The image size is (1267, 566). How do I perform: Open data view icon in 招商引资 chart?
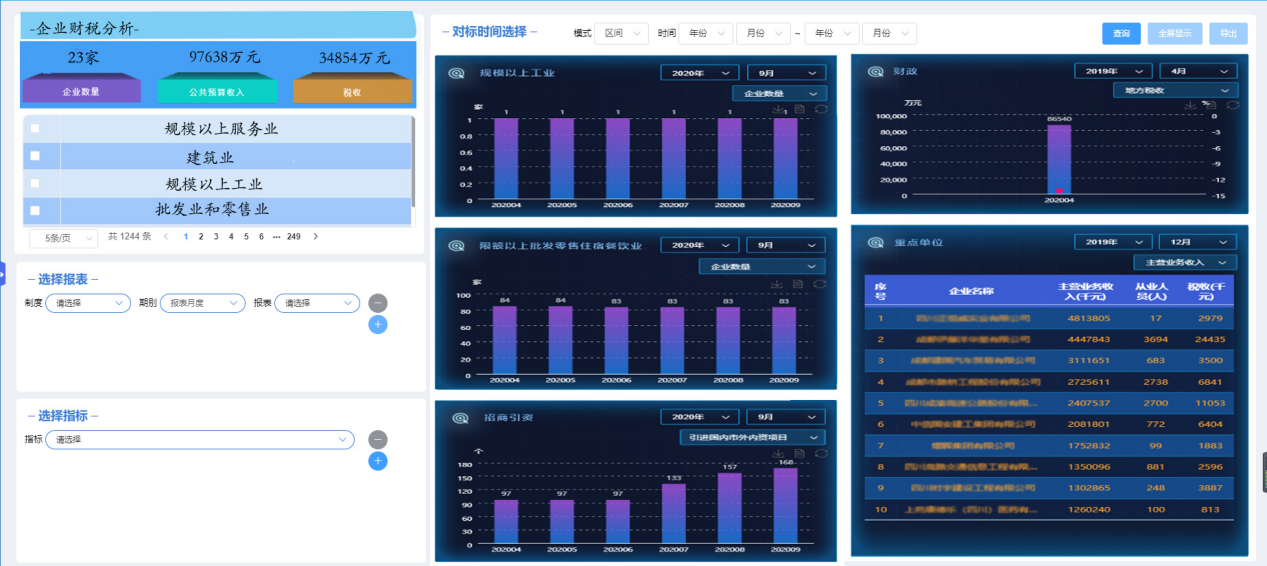tap(799, 453)
